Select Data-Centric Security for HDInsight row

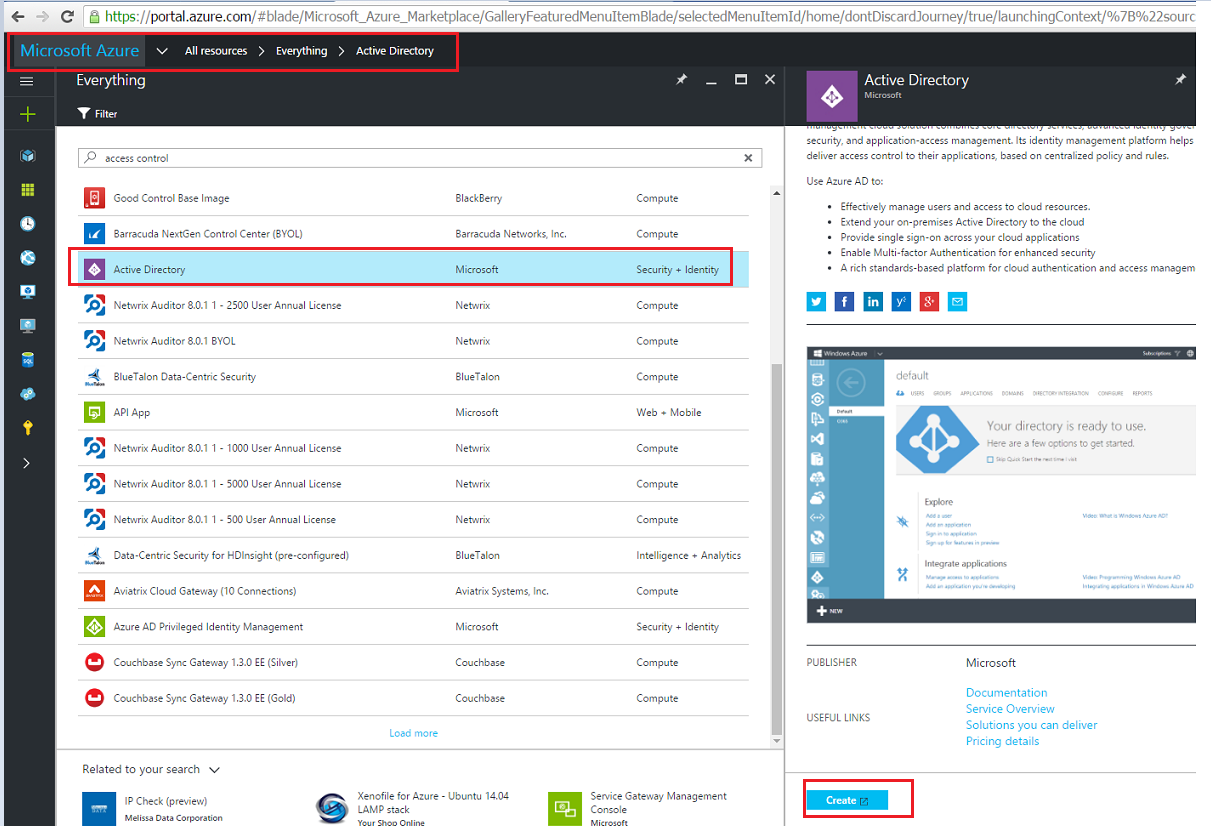(413, 555)
